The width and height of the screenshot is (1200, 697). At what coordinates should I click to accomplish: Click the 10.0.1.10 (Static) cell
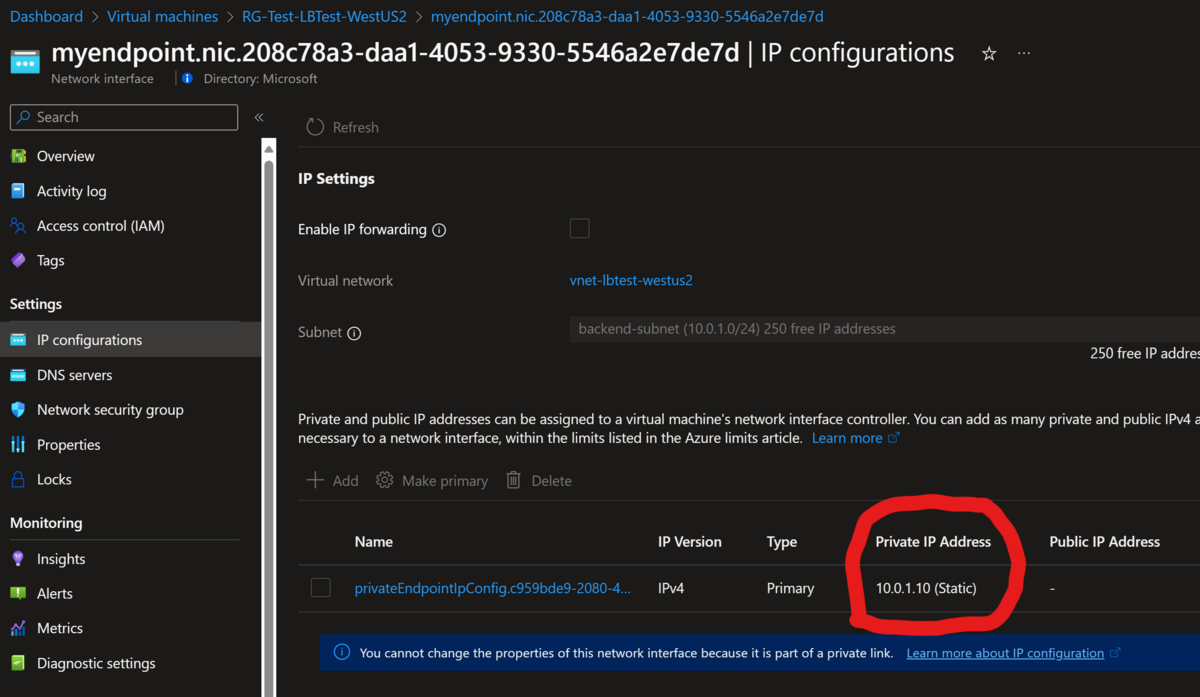click(x=926, y=588)
